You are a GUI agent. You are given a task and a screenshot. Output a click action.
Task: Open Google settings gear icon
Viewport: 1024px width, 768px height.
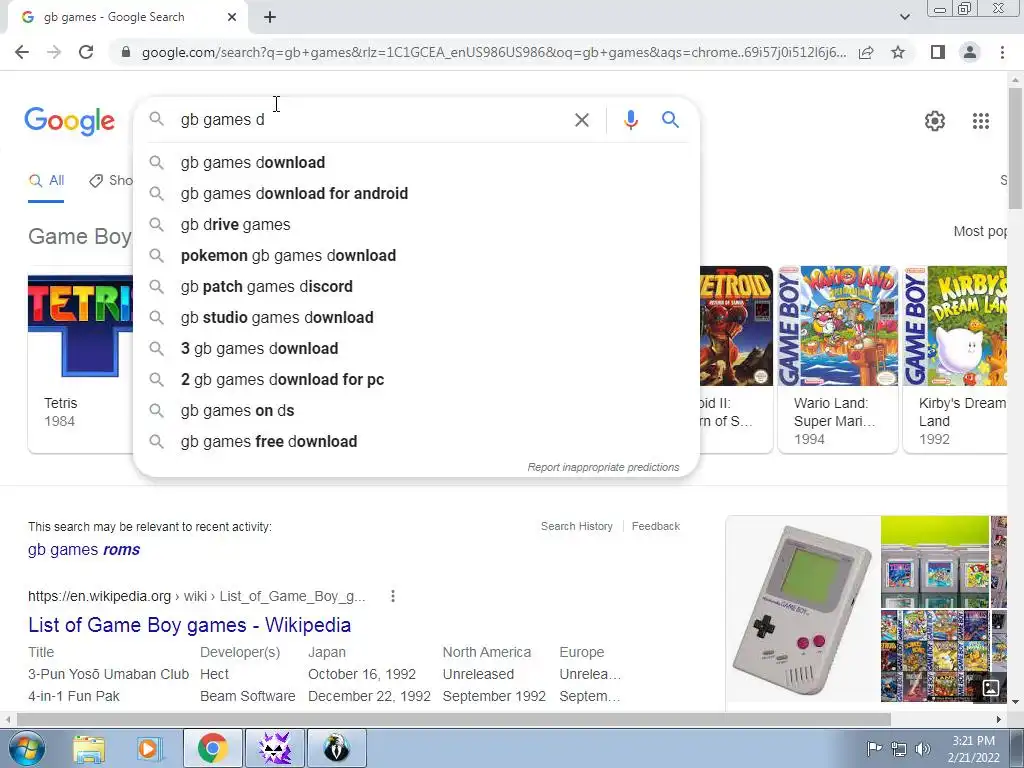935,121
